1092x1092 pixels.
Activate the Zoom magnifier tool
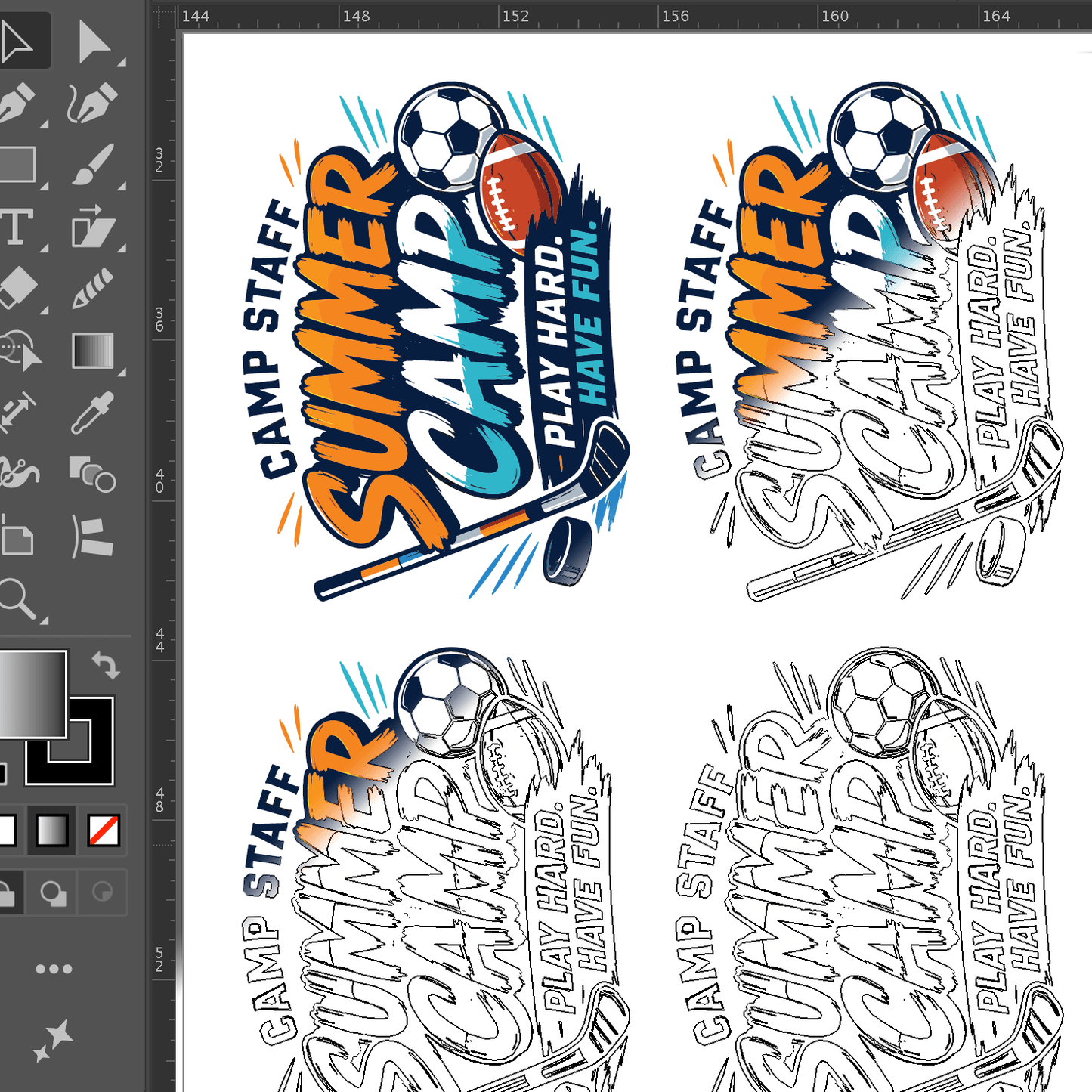click(17, 599)
